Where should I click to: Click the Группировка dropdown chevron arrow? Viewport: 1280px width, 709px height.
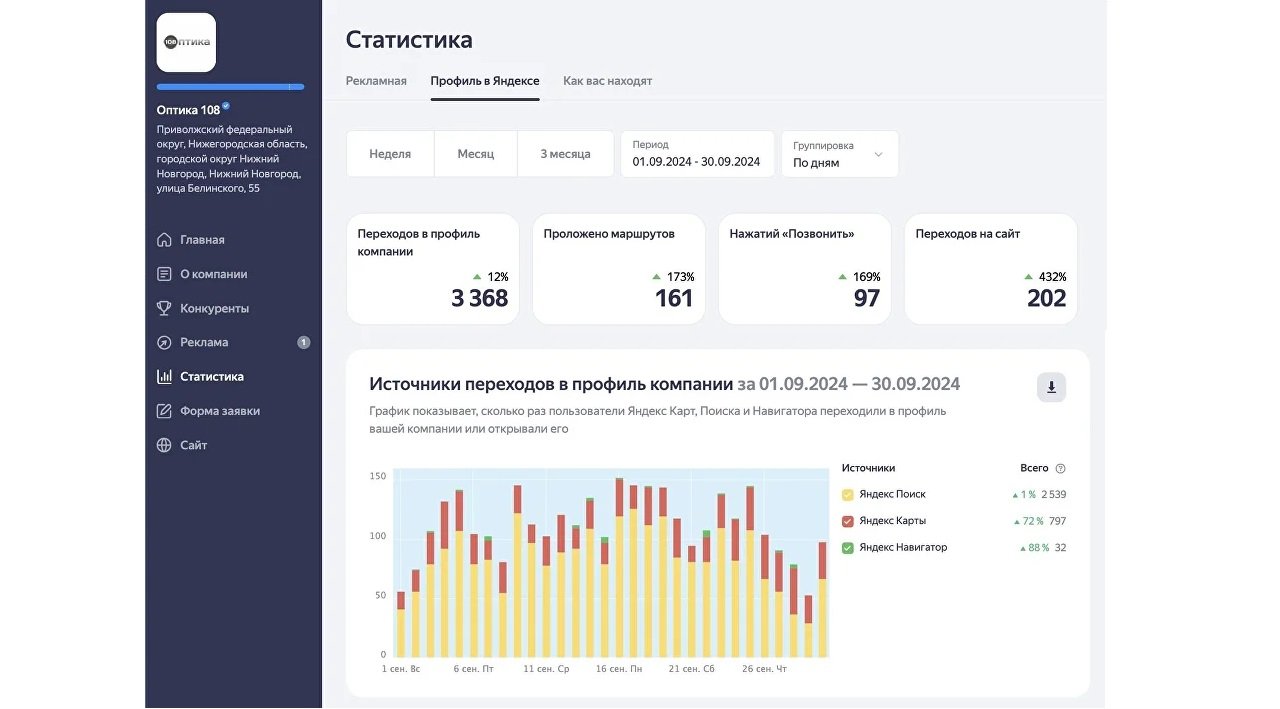[x=878, y=155]
